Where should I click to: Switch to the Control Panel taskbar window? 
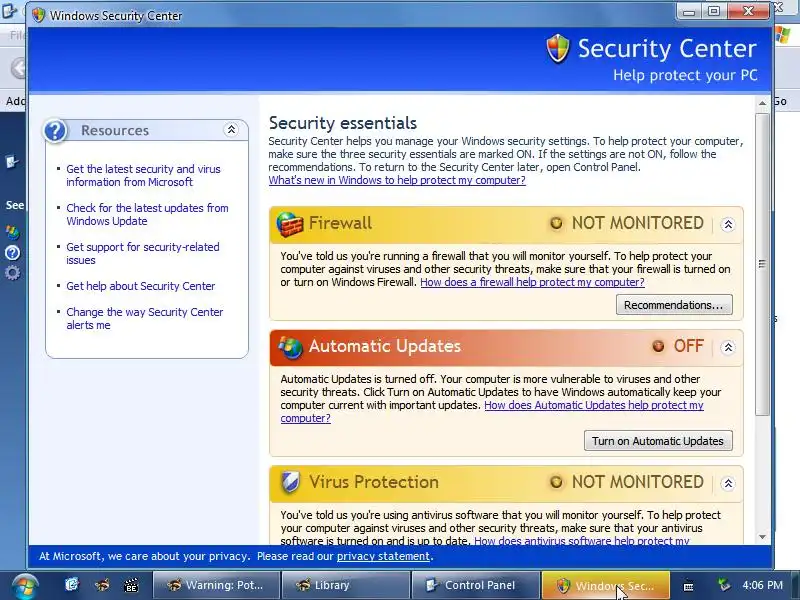(476, 585)
